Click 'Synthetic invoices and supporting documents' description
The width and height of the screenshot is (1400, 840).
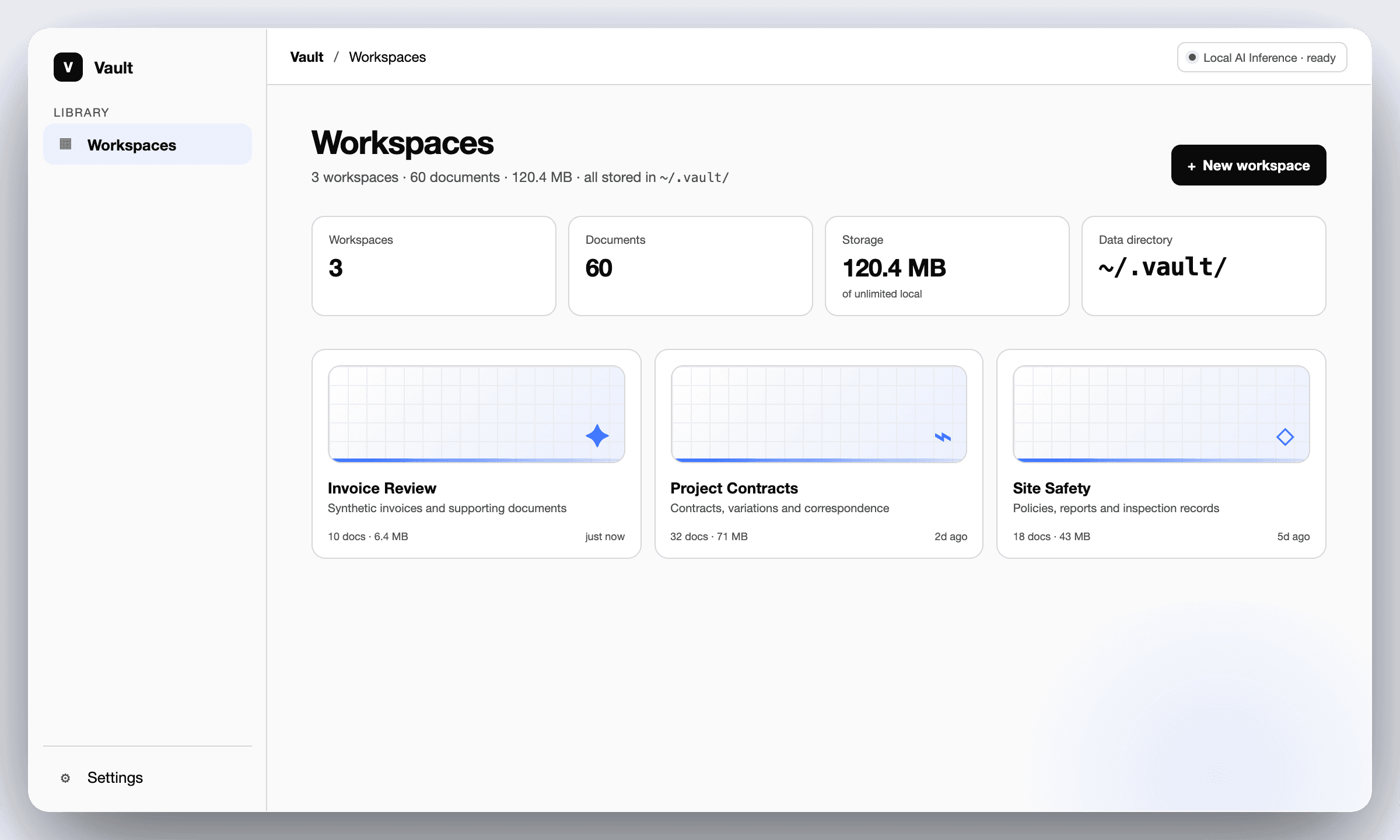[447, 508]
